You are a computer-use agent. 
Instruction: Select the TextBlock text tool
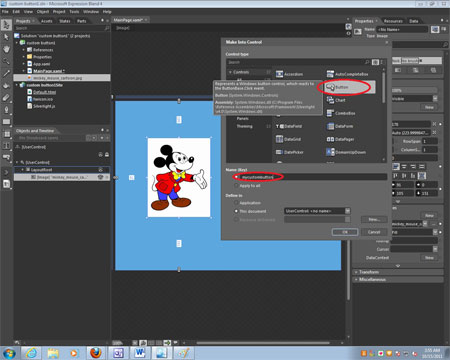6,146
